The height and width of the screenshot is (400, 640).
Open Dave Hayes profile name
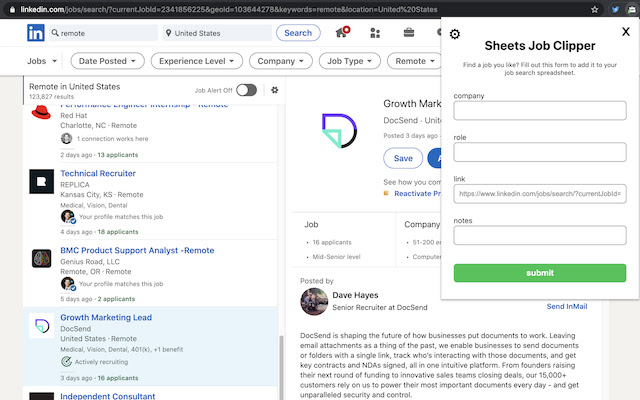click(x=355, y=295)
